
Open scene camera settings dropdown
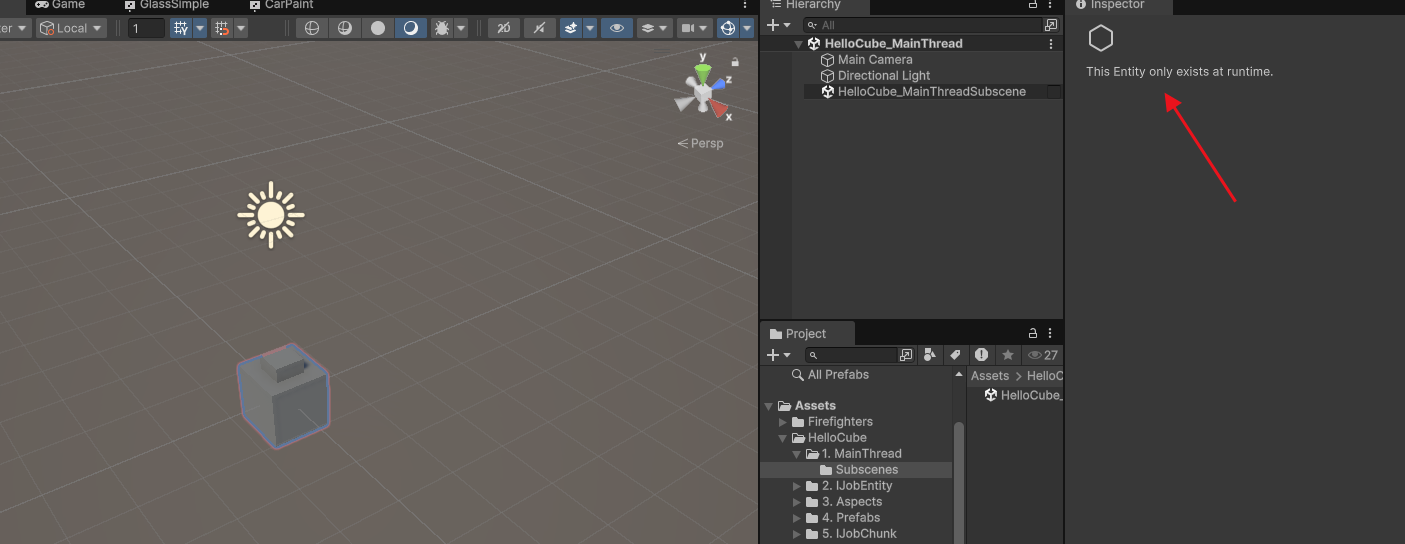coord(694,28)
